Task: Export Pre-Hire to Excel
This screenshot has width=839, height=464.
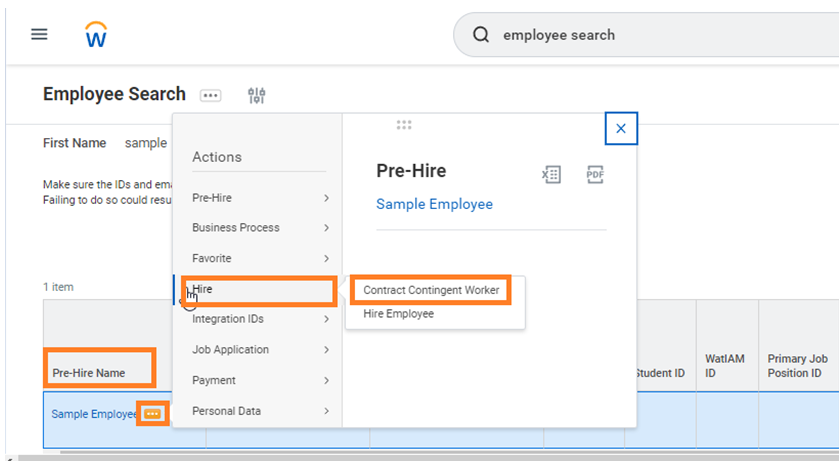Action: point(551,174)
